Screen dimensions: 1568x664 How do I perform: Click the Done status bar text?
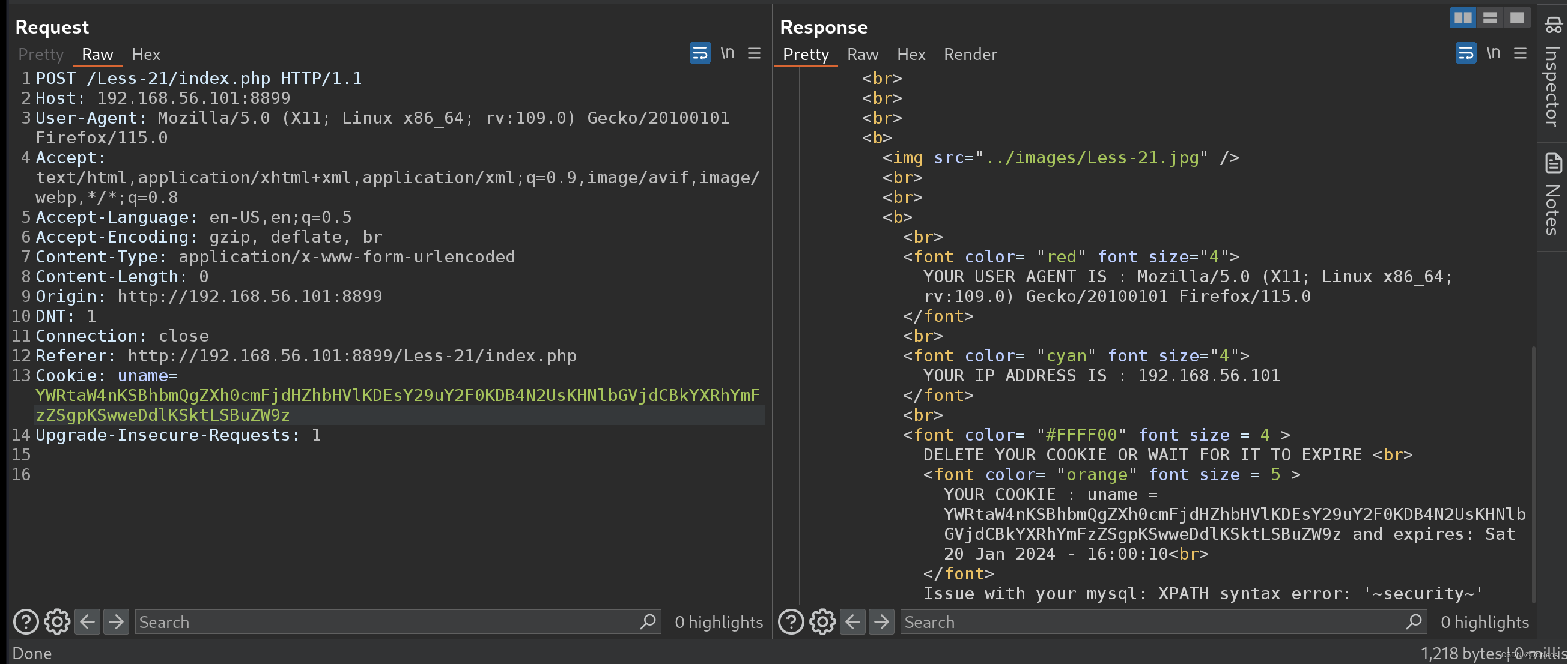click(x=32, y=653)
